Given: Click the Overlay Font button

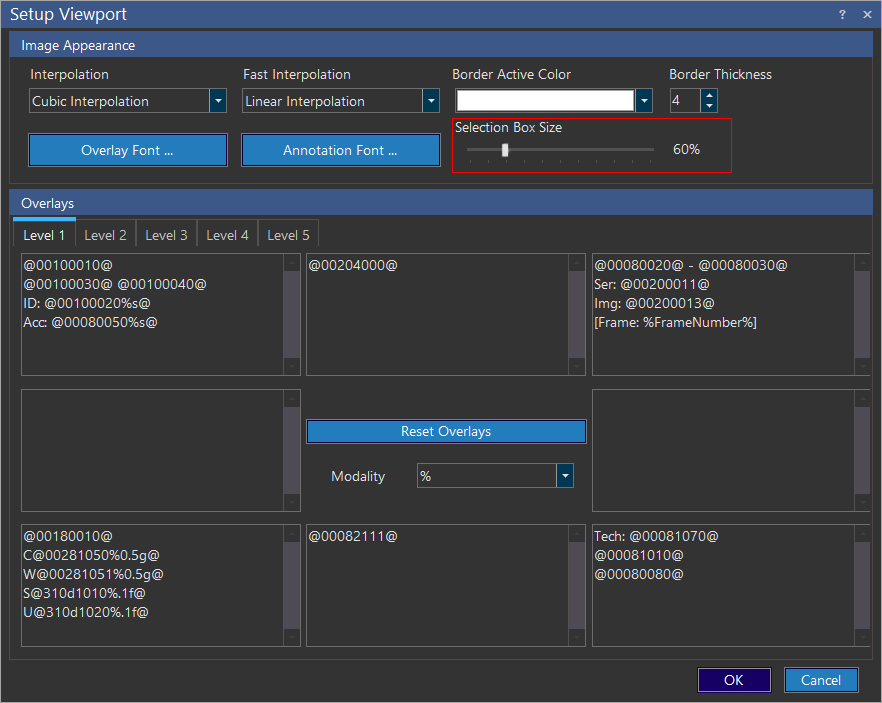Looking at the screenshot, I should [127, 150].
